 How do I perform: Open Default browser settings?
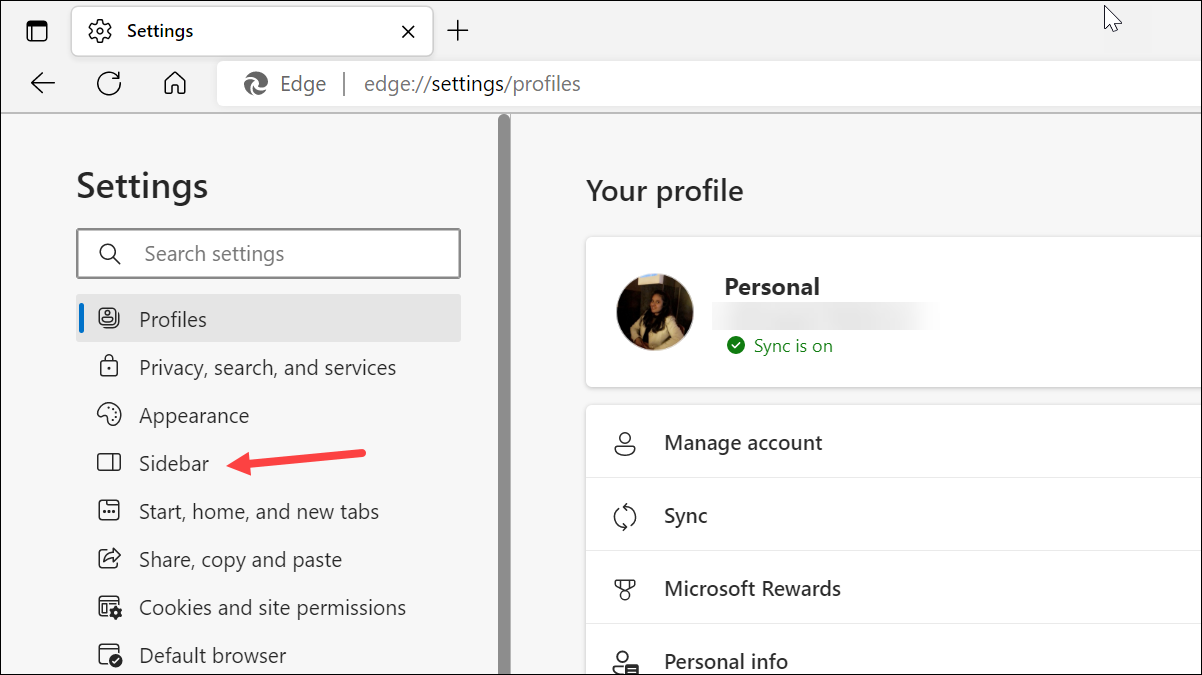click(x=268, y=655)
